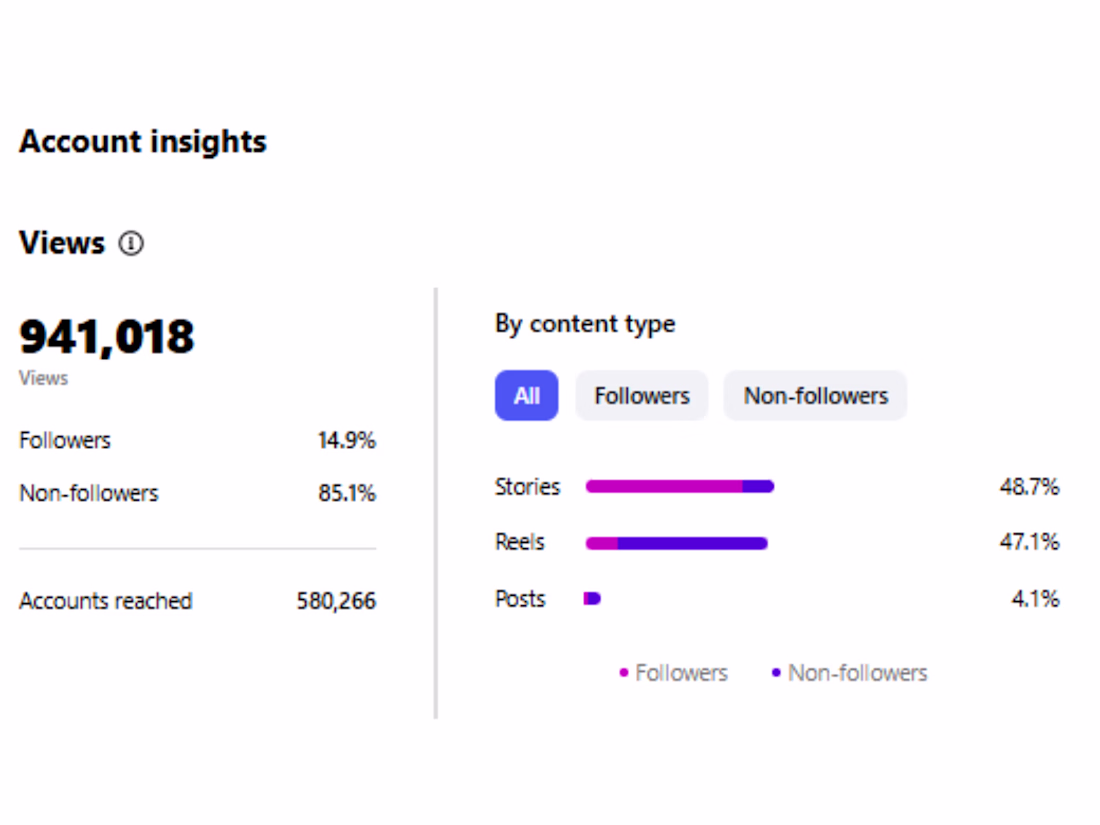The width and height of the screenshot is (1100, 825).
Task: Click the Followers 14.9% row label
Action: (x=65, y=440)
